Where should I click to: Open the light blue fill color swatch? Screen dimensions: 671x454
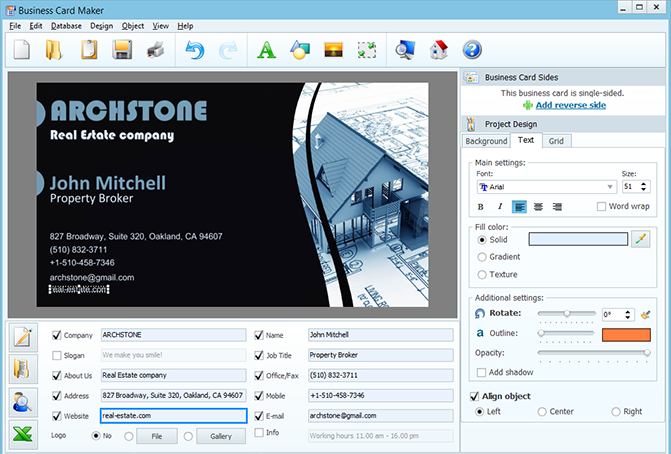[578, 239]
